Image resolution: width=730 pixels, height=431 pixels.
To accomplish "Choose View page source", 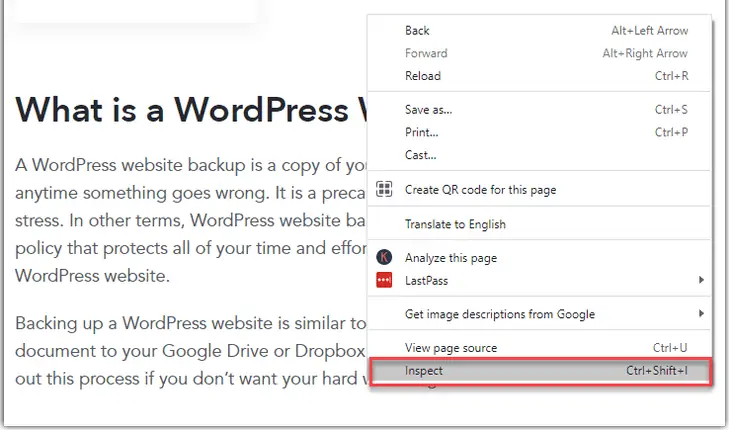I will [539, 348].
